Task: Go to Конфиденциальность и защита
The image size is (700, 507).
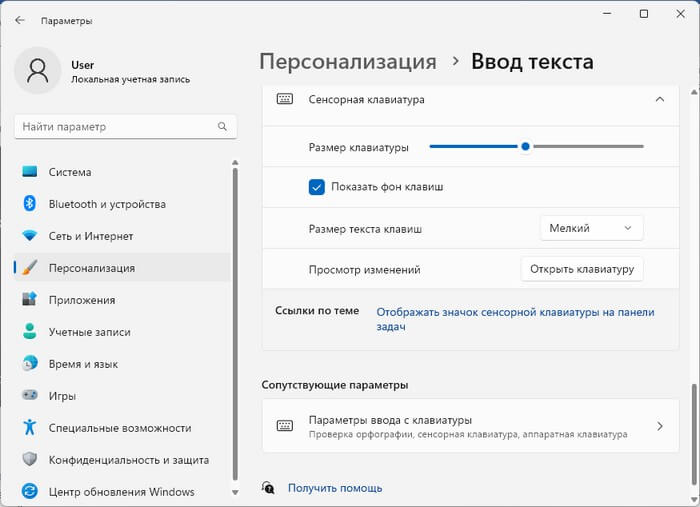Action: pos(122,459)
